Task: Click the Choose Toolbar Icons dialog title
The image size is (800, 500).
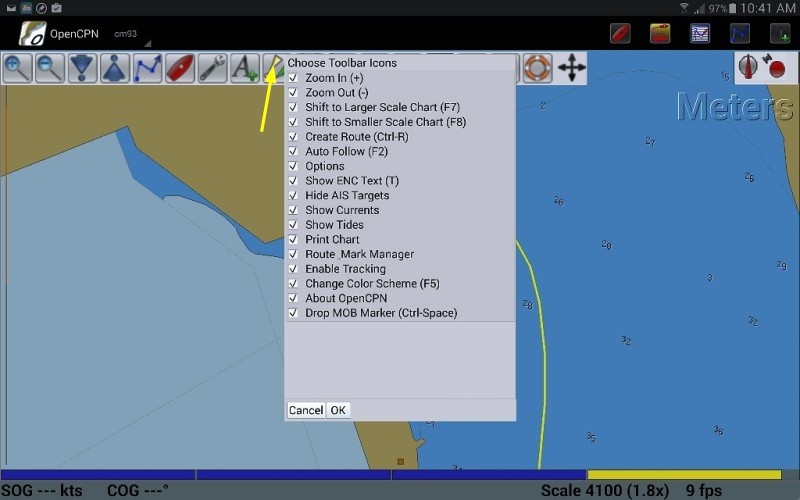Action: point(342,63)
